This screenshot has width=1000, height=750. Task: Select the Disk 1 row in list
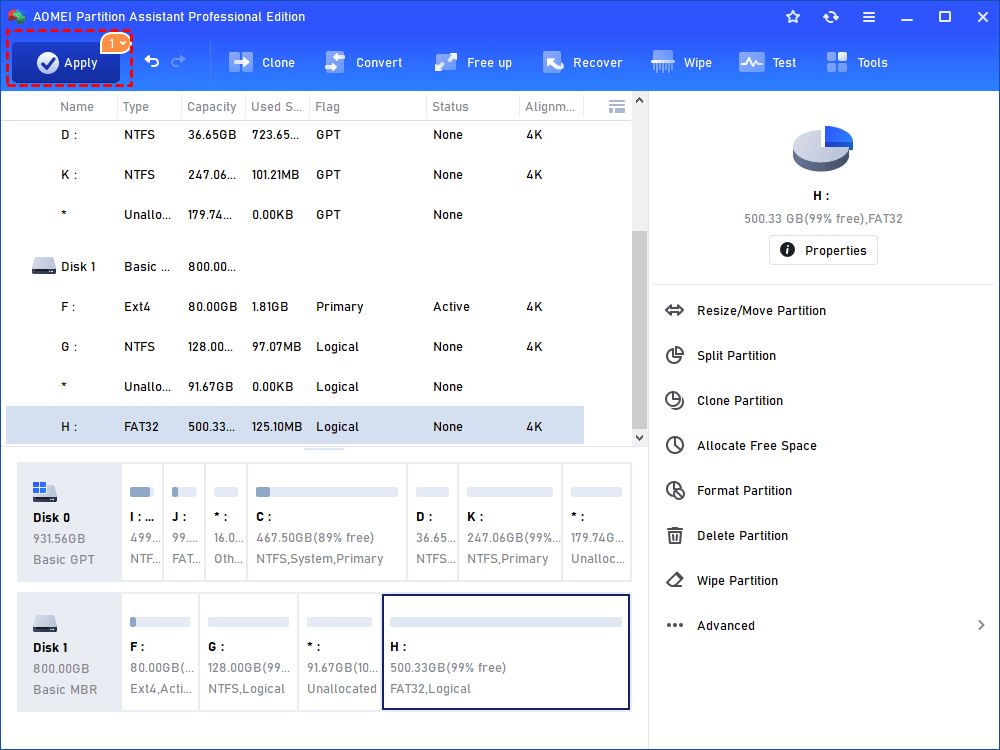[295, 267]
